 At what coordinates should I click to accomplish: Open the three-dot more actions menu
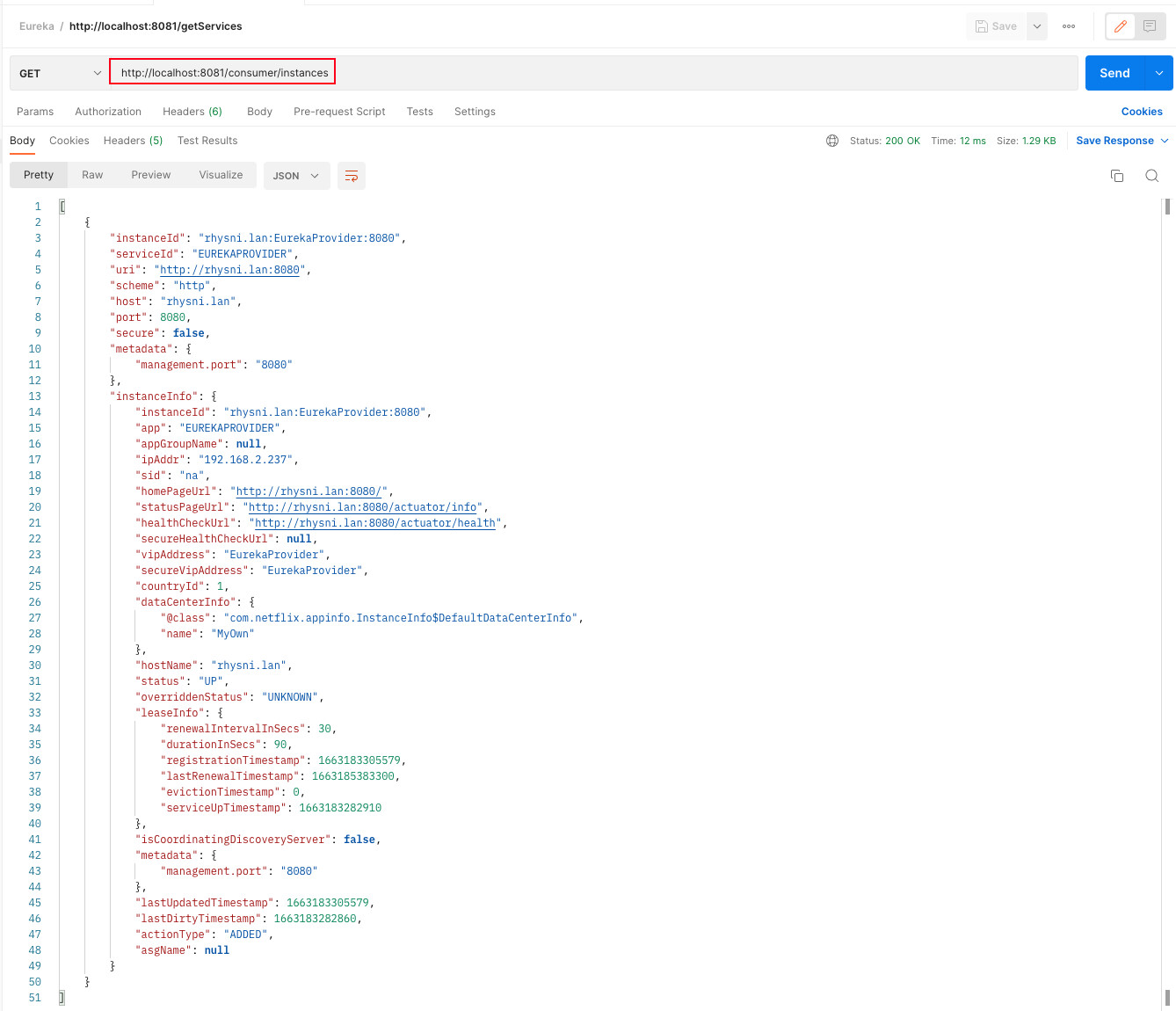(x=1069, y=26)
